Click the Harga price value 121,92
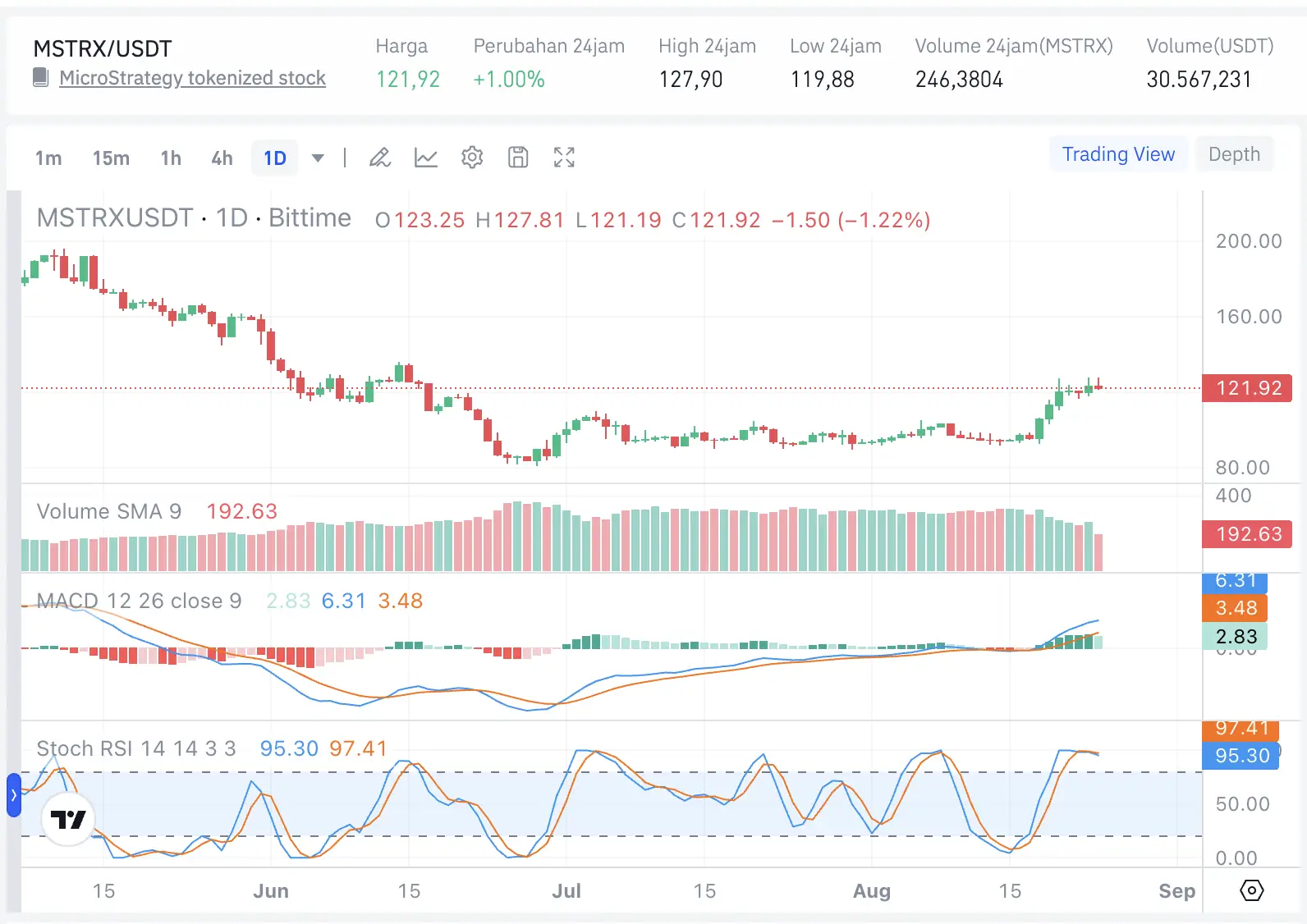Screen dimensions: 1307x924 (408, 80)
